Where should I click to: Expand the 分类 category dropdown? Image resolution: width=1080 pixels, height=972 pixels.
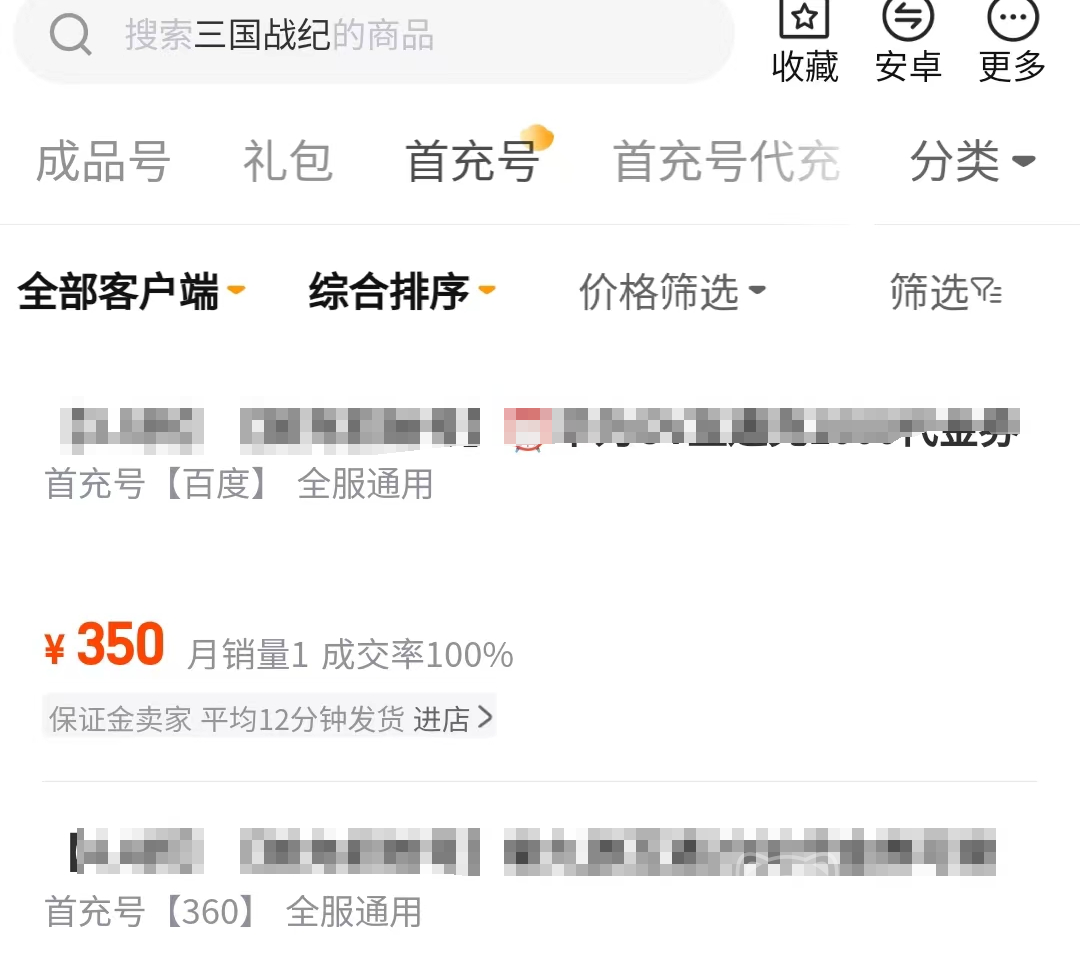click(x=973, y=161)
